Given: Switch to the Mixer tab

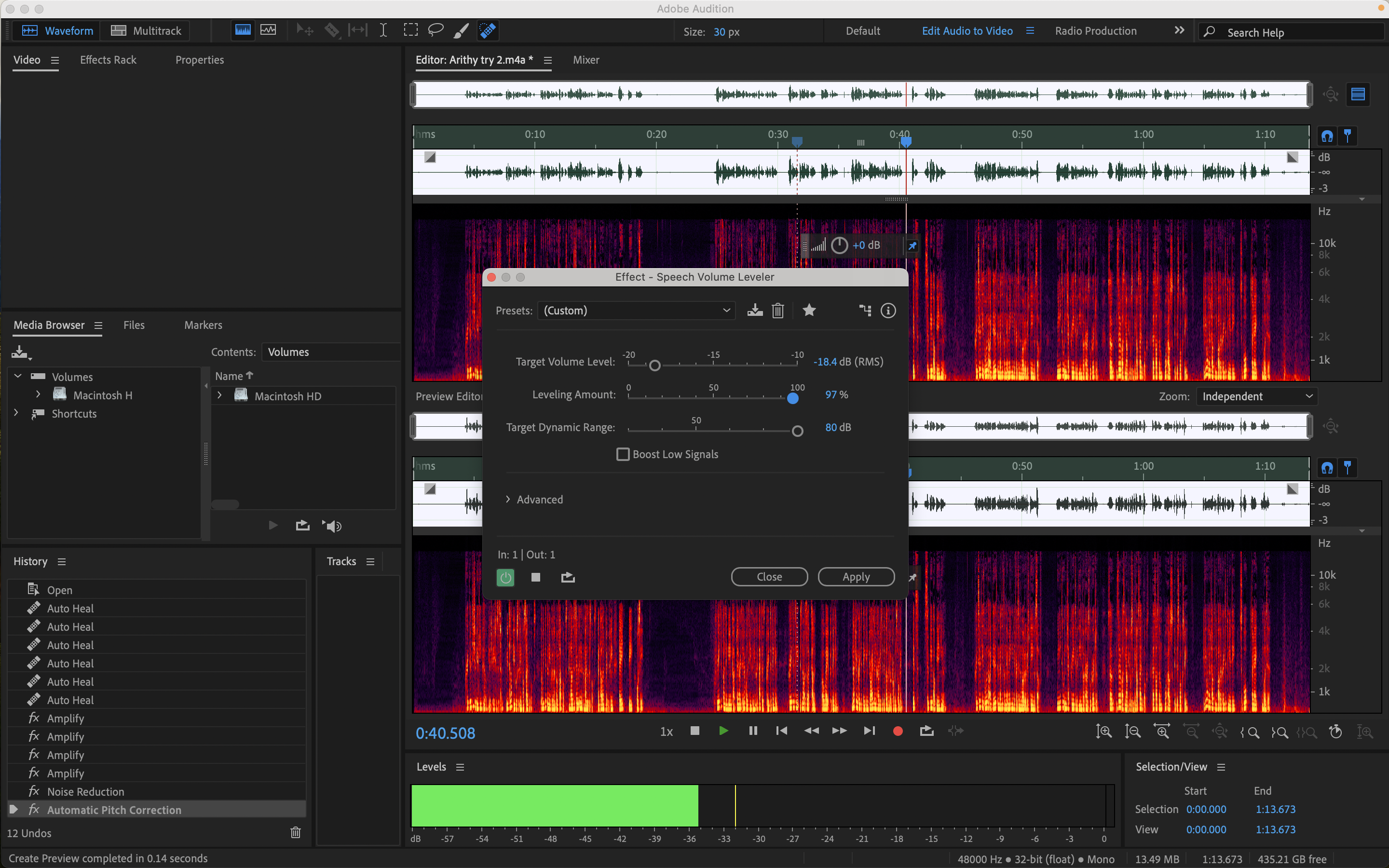Looking at the screenshot, I should [x=586, y=60].
